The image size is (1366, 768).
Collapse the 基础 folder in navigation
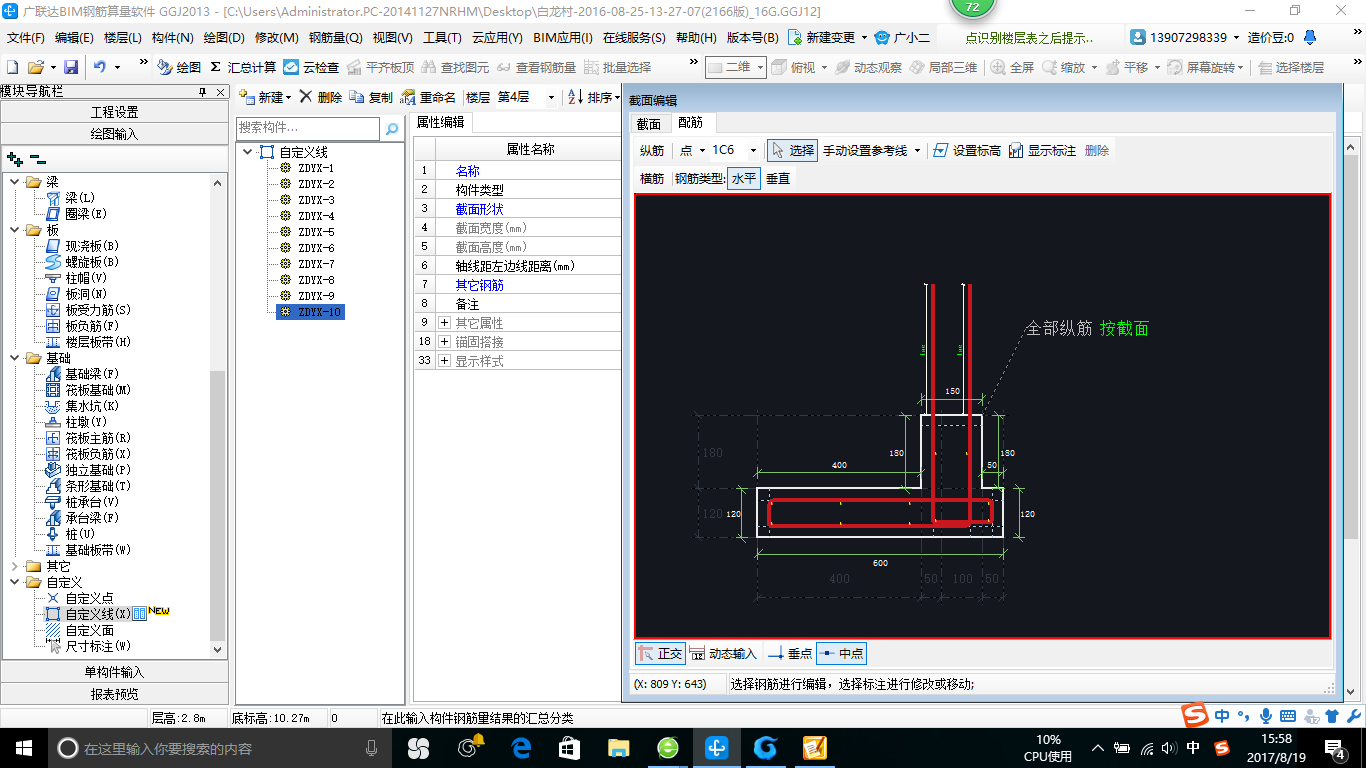(x=14, y=358)
